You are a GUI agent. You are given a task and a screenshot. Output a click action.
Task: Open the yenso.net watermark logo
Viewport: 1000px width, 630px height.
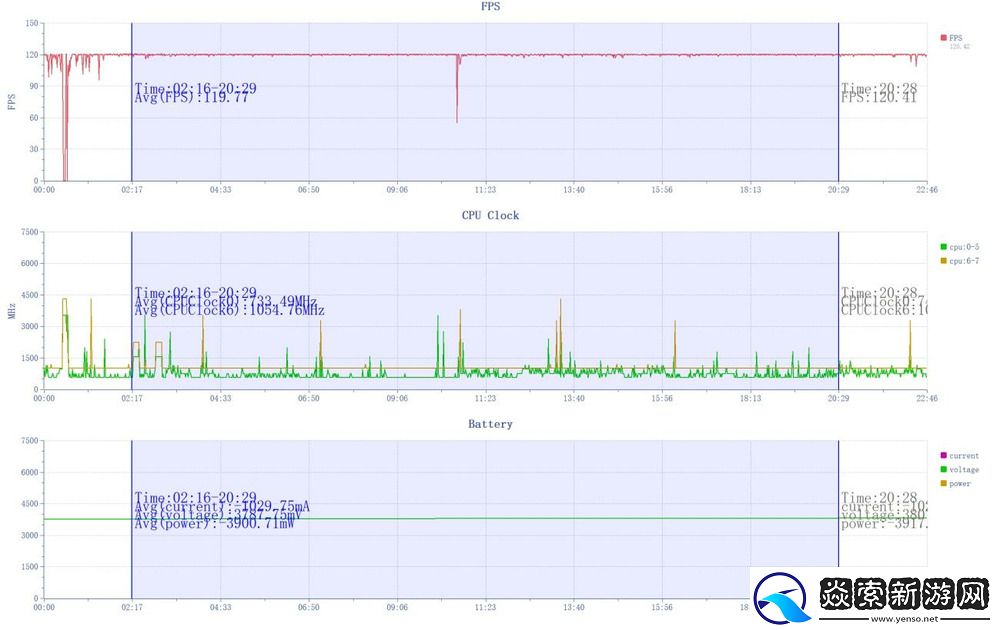[x=872, y=598]
